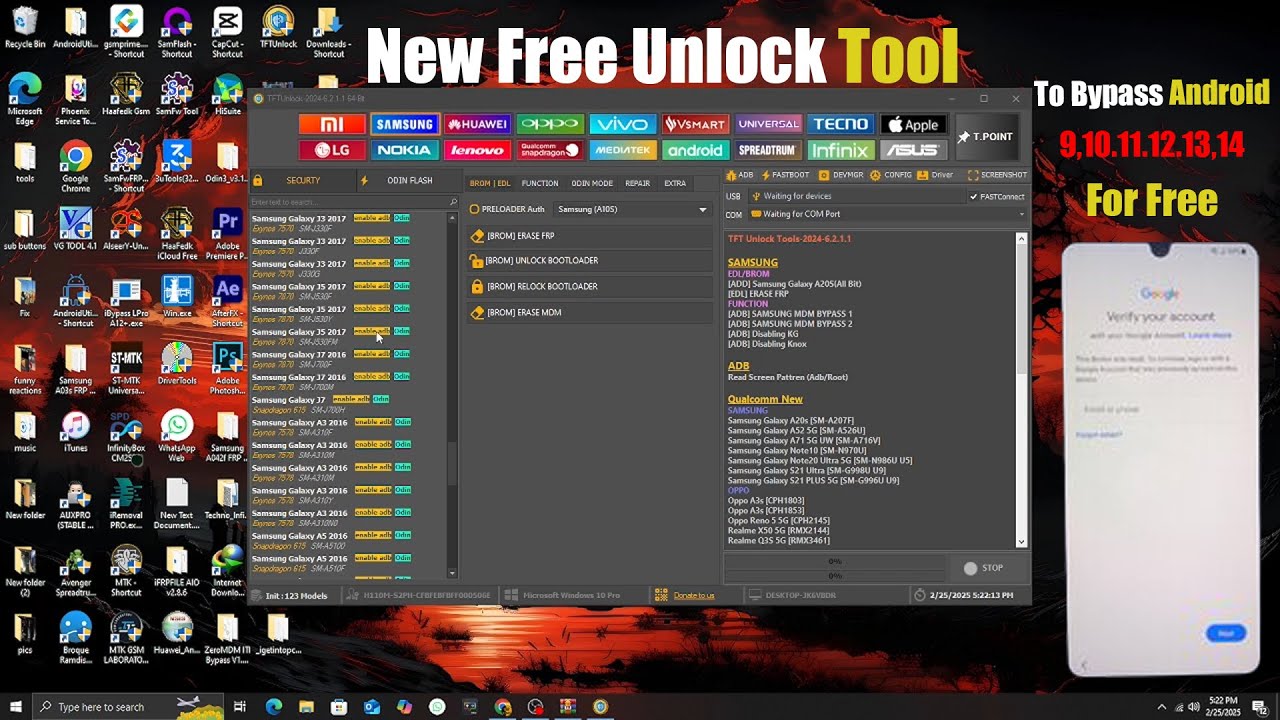Select the Apple brand button
1280x720 pixels.
pos(914,124)
